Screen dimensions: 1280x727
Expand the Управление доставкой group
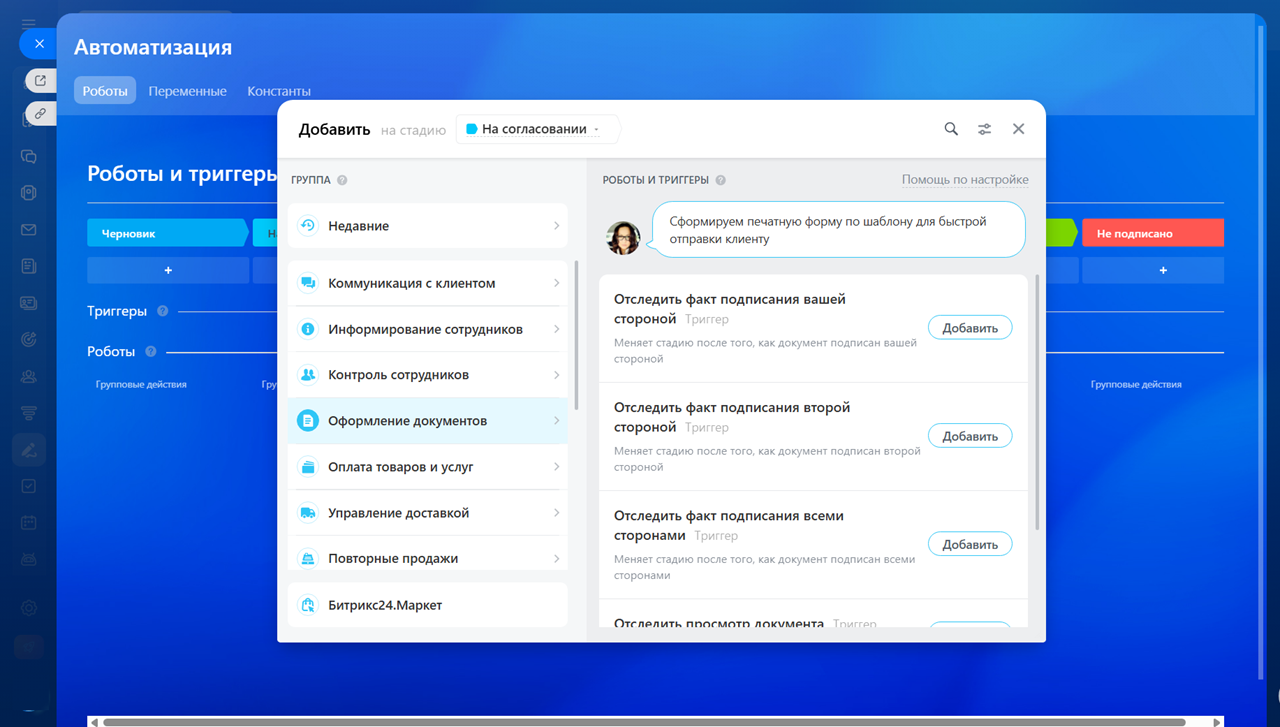click(428, 513)
